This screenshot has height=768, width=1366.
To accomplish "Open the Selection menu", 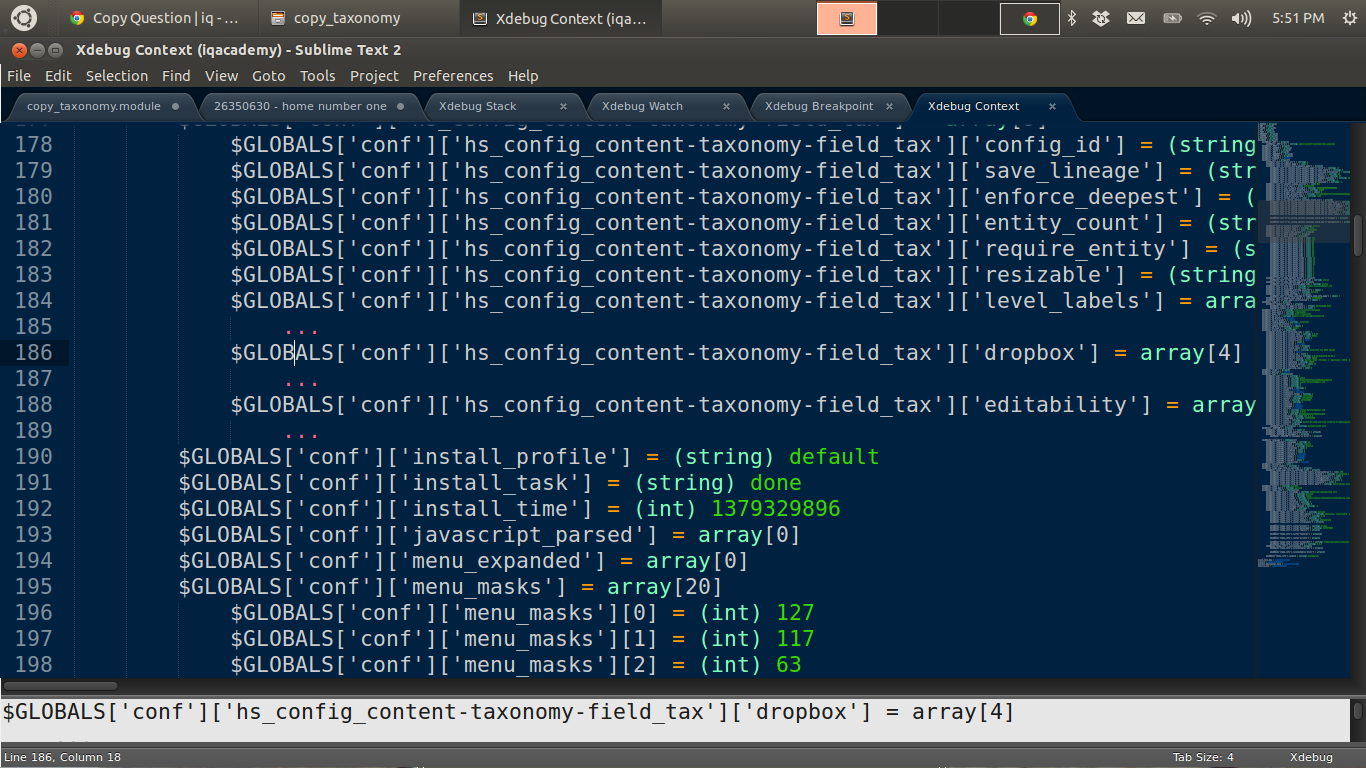I will point(116,76).
